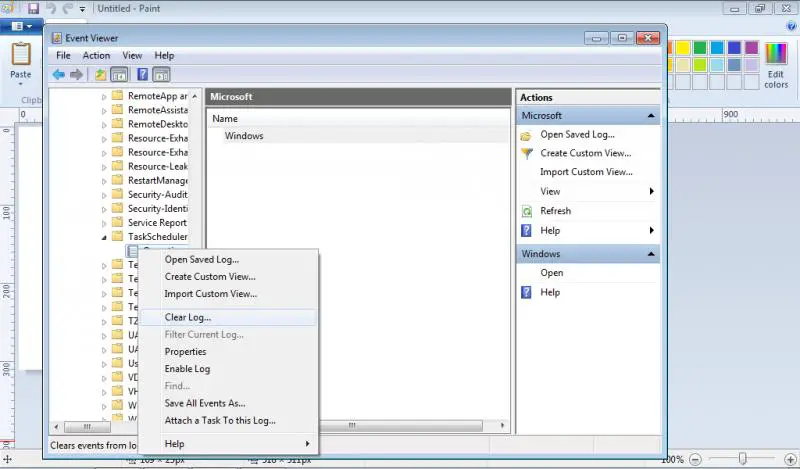Open the Action menu in Event Viewer

(x=96, y=56)
